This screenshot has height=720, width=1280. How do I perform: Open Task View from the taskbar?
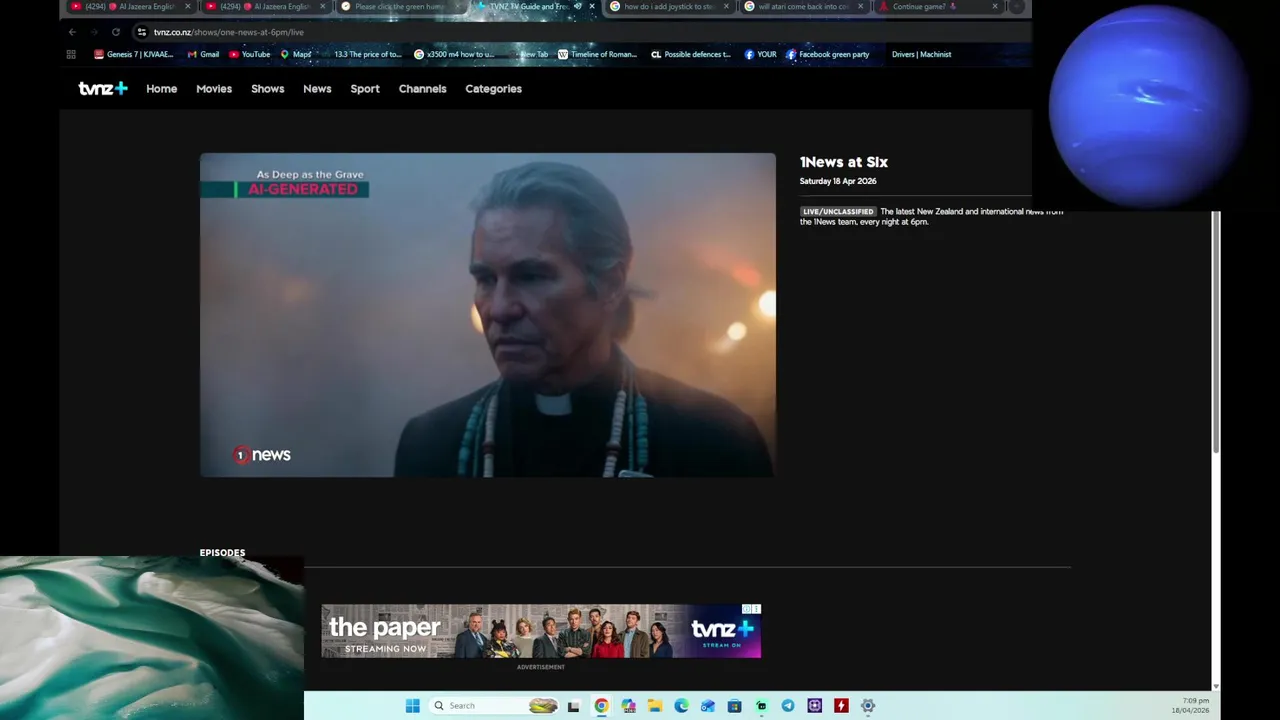[573, 706]
